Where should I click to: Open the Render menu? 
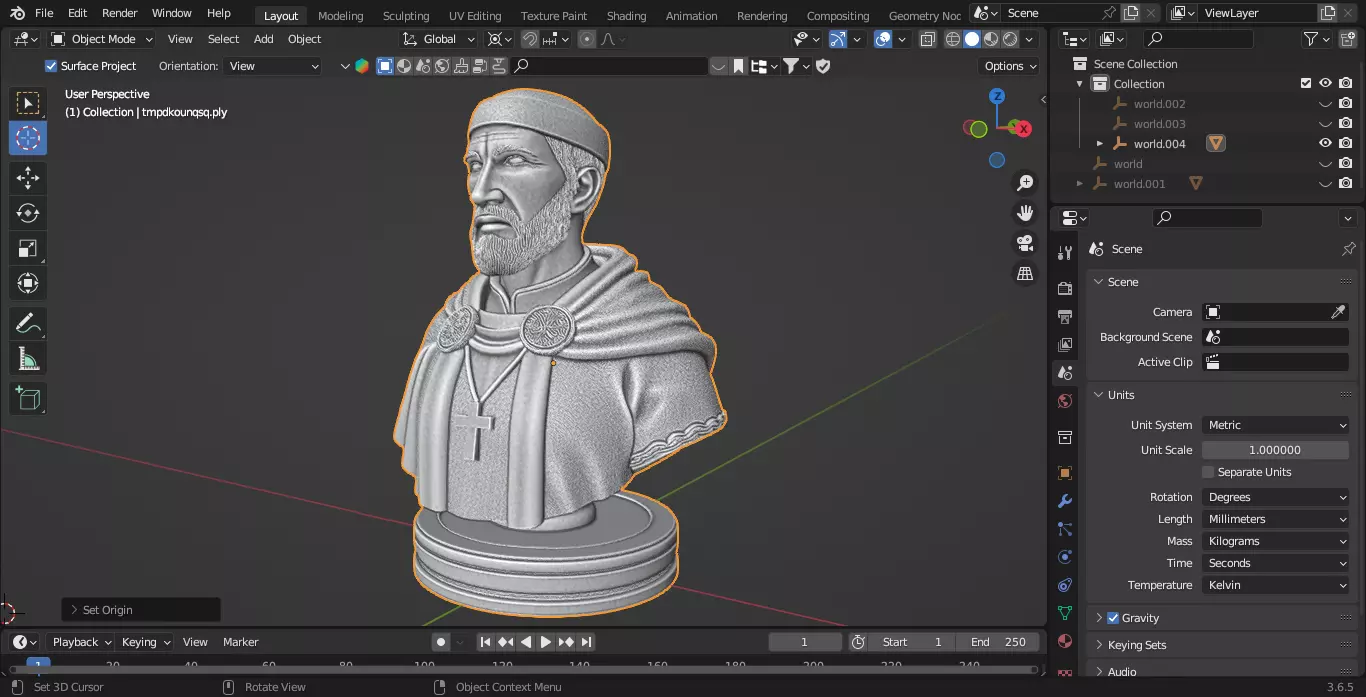click(x=120, y=13)
